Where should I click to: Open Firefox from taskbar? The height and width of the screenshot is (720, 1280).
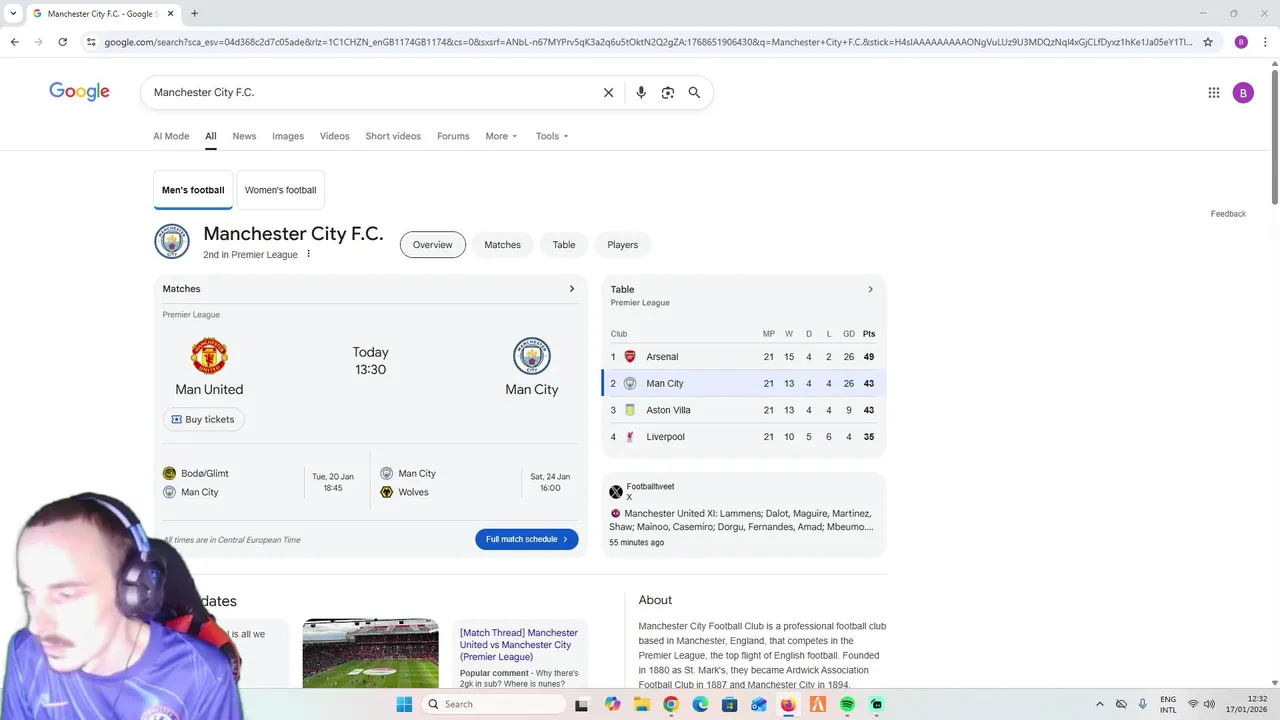coord(788,704)
